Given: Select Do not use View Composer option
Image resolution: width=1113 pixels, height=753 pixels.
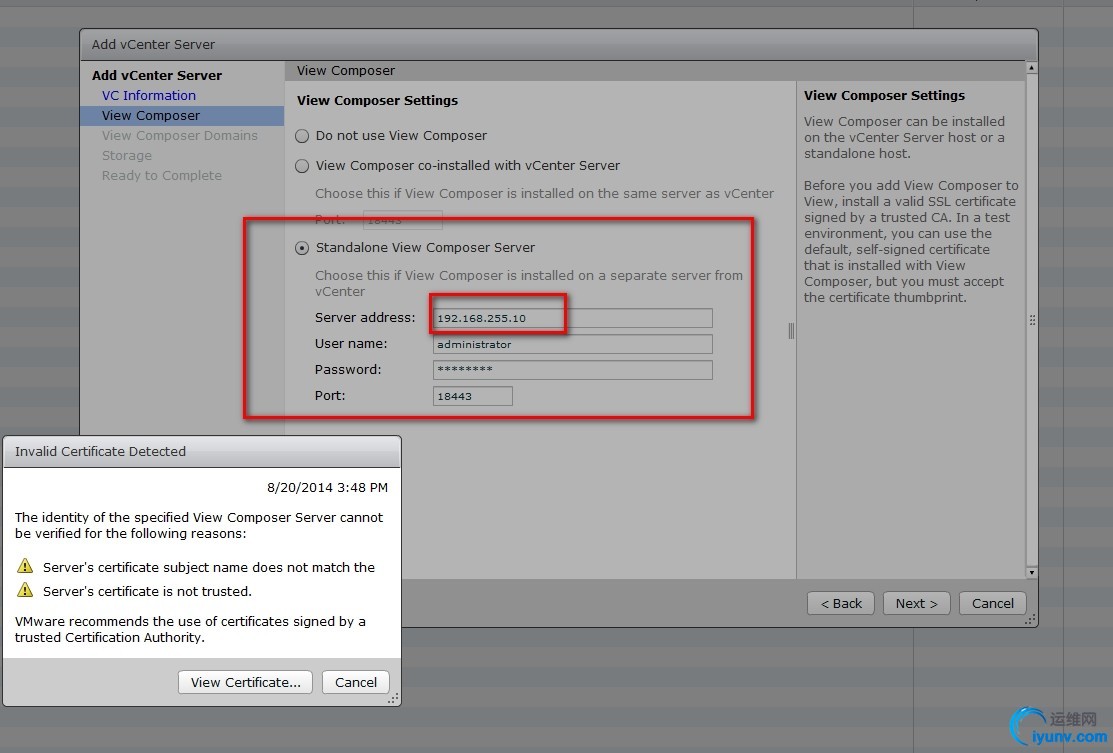Looking at the screenshot, I should coord(302,136).
